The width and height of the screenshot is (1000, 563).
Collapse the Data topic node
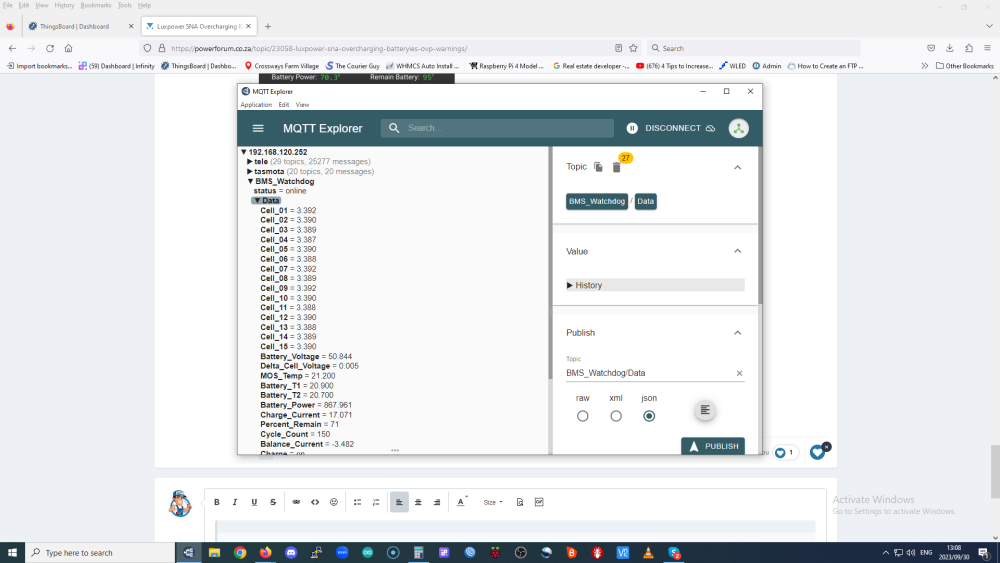coord(257,201)
